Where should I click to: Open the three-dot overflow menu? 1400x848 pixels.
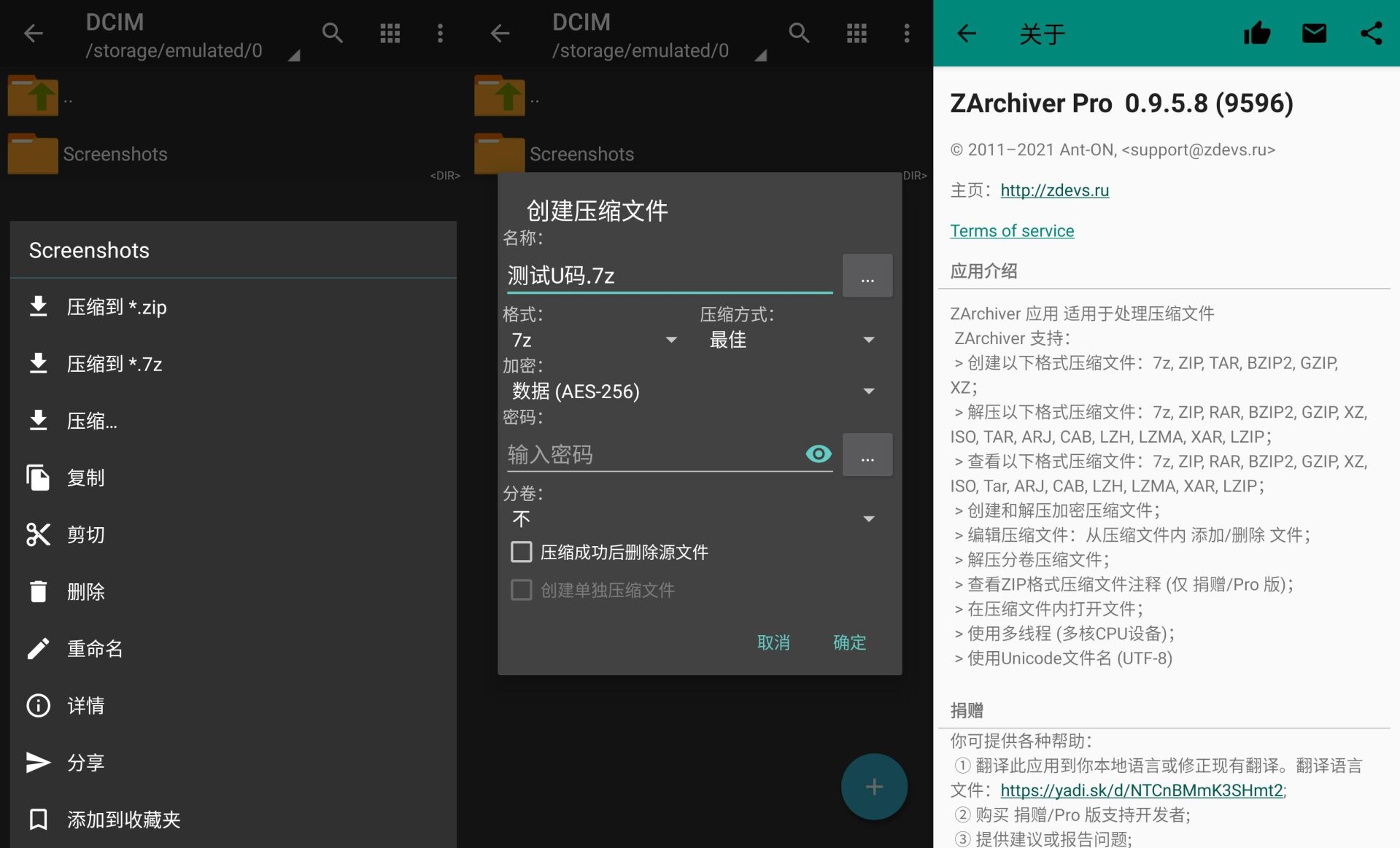pyautogui.click(x=441, y=33)
